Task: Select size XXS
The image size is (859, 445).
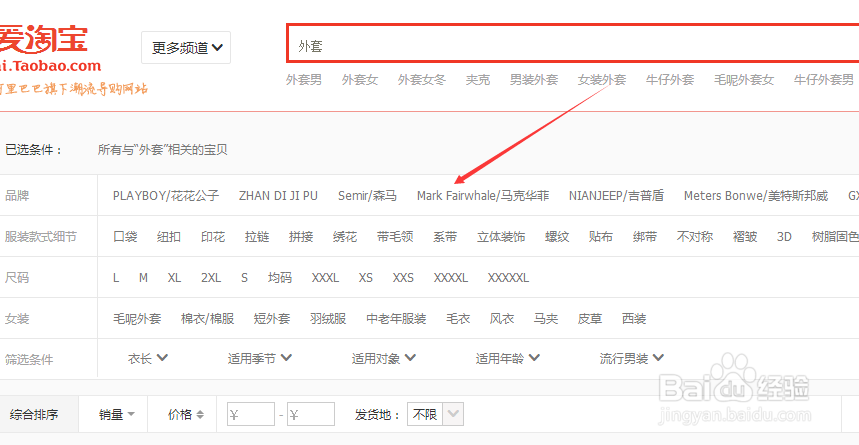Action: pos(403,278)
